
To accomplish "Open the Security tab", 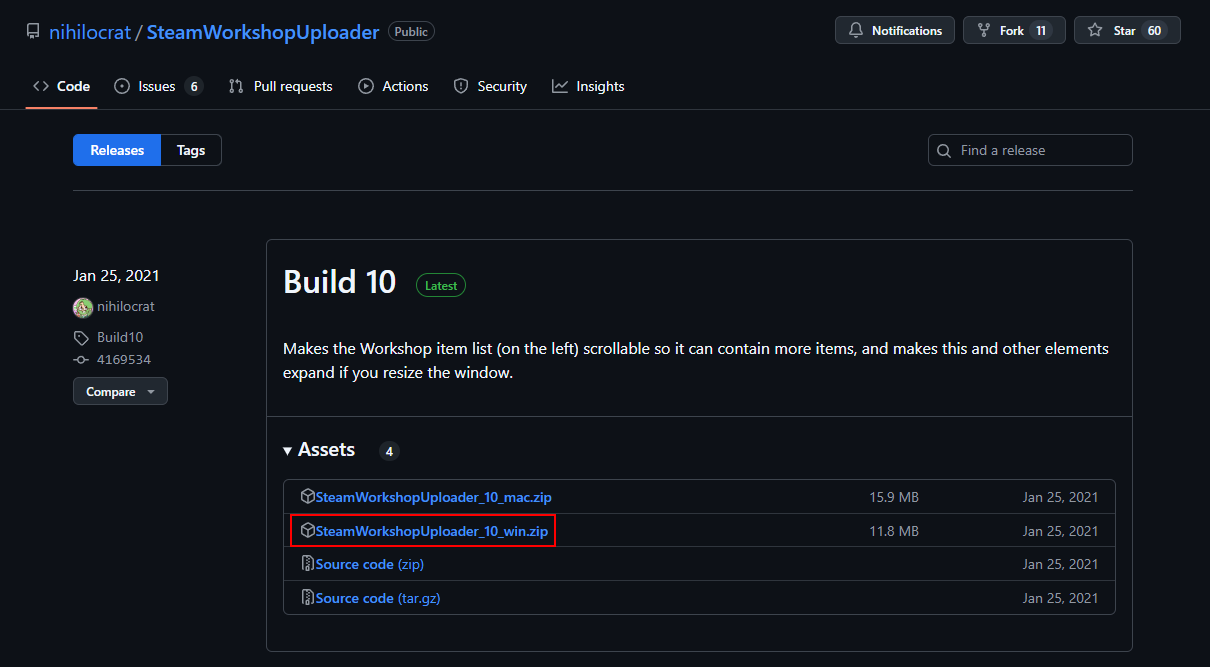I will pos(490,86).
